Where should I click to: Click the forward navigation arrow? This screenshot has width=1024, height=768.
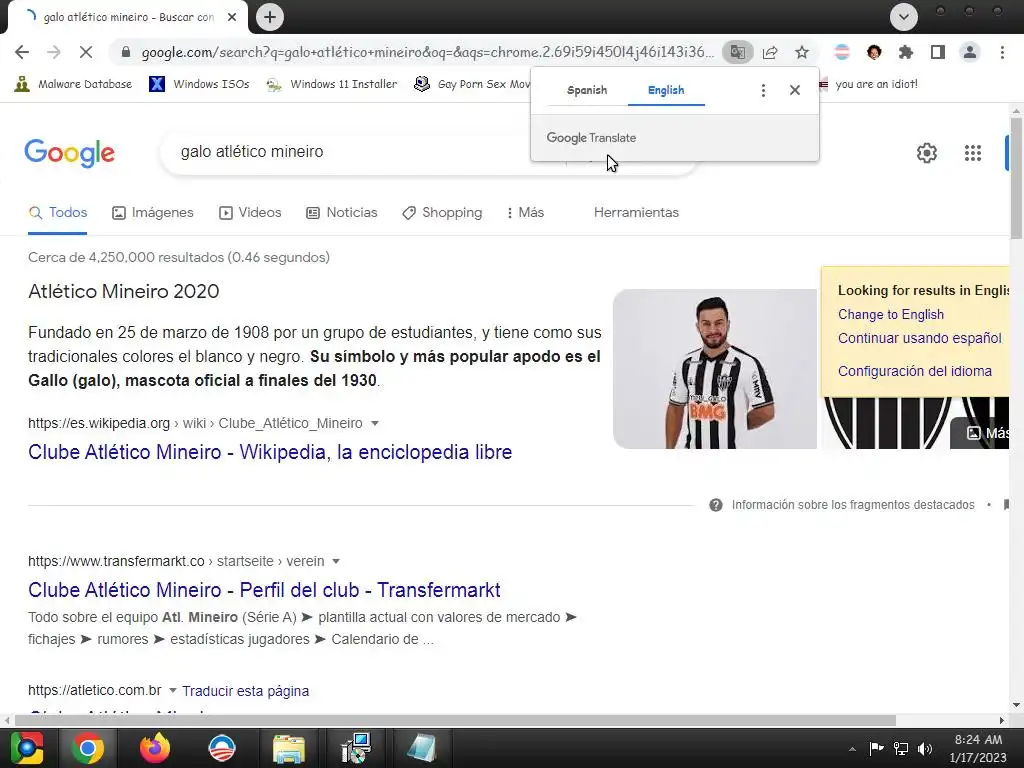(x=54, y=52)
